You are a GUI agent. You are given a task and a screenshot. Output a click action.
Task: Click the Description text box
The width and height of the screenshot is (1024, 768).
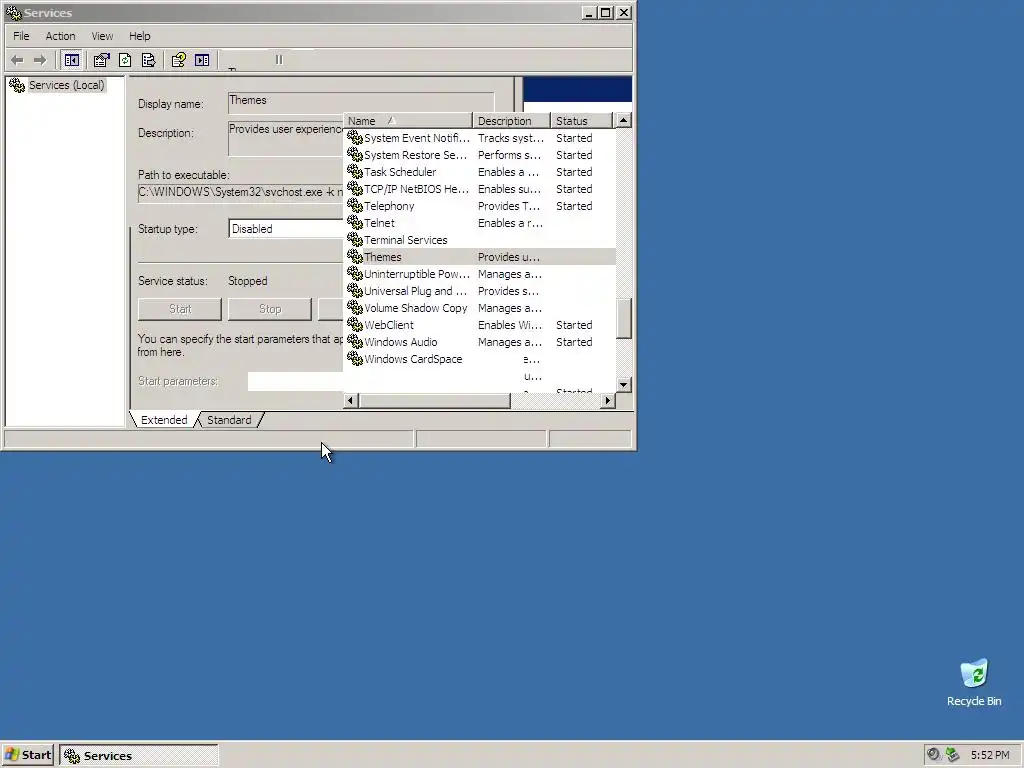point(285,138)
